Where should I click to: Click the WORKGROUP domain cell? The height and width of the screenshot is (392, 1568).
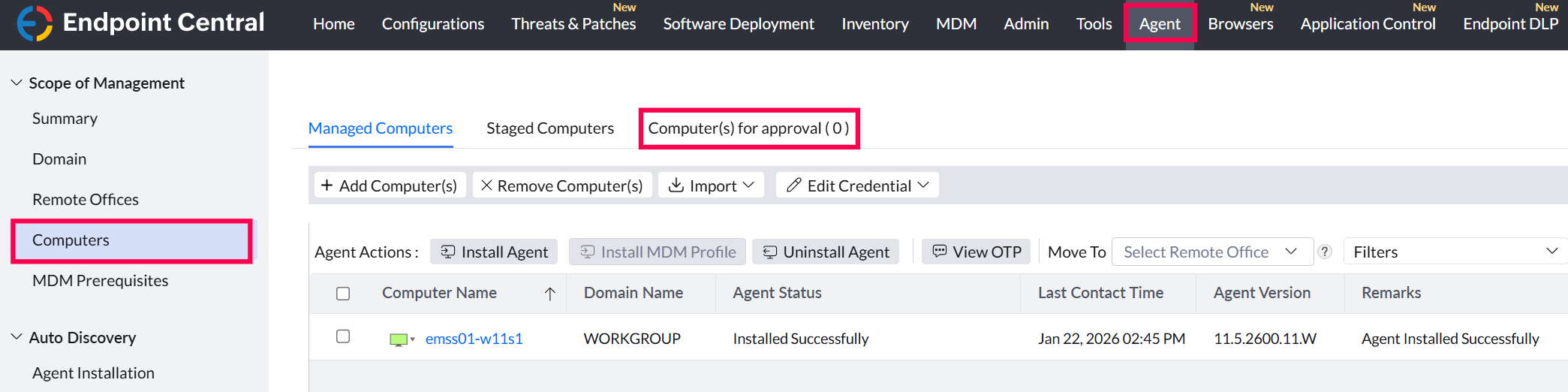pos(632,339)
